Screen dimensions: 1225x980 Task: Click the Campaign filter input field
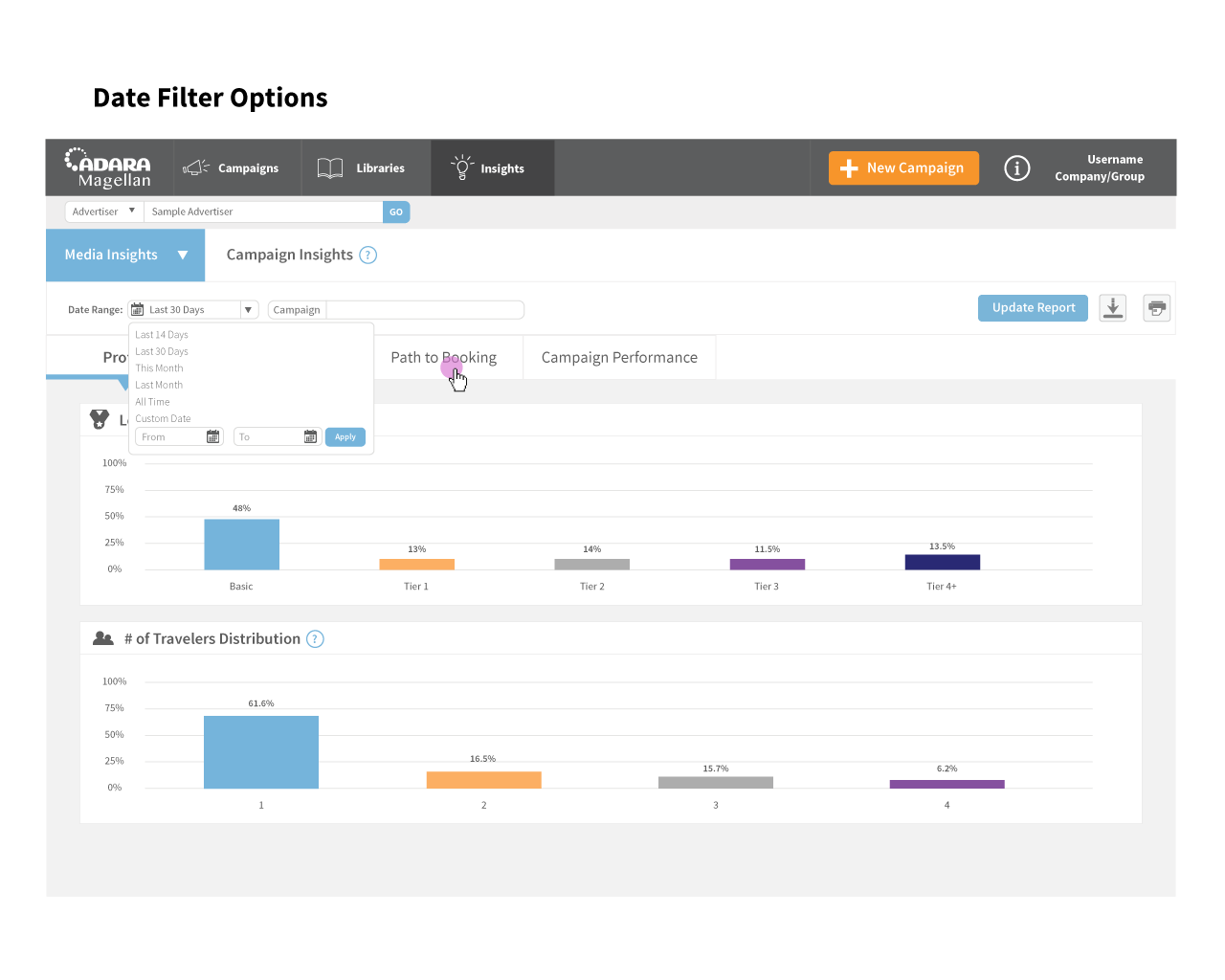(425, 310)
